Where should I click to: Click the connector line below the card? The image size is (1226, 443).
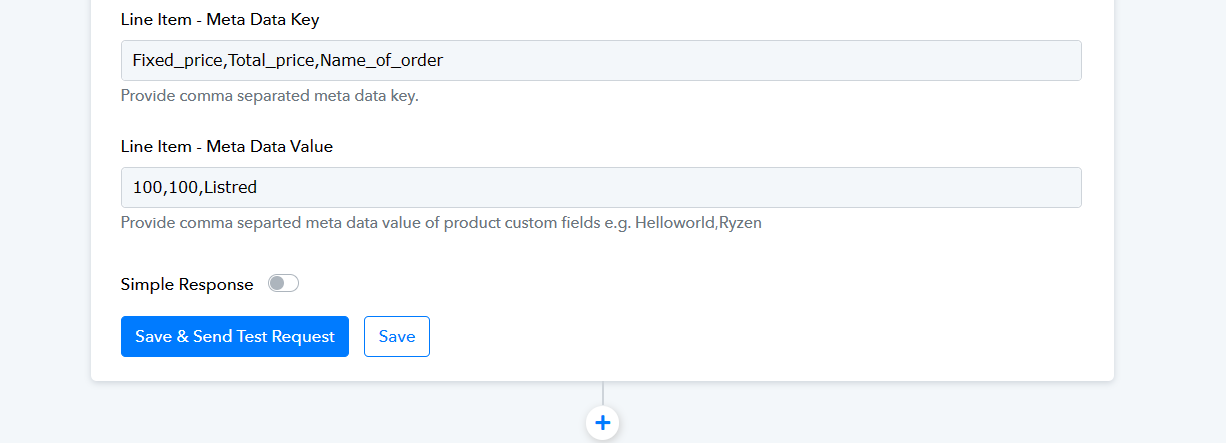[602, 394]
